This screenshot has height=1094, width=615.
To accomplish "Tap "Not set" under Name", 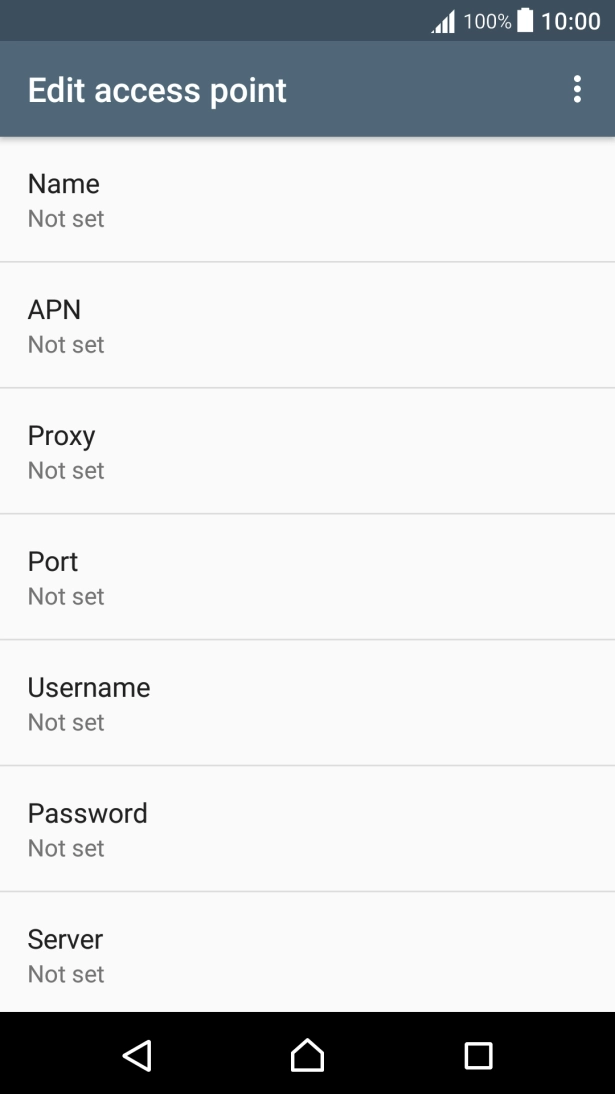I will tap(66, 219).
